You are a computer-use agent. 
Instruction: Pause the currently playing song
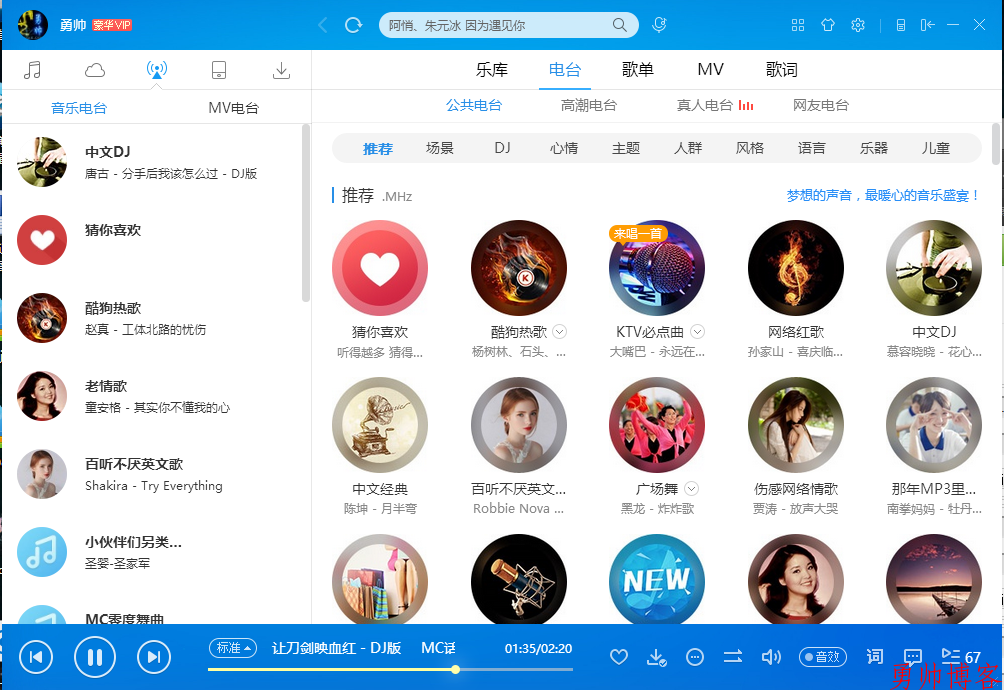[95, 657]
